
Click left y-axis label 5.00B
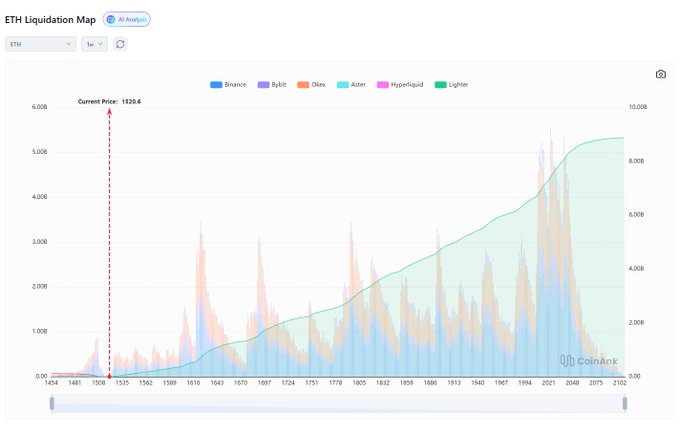point(39,152)
